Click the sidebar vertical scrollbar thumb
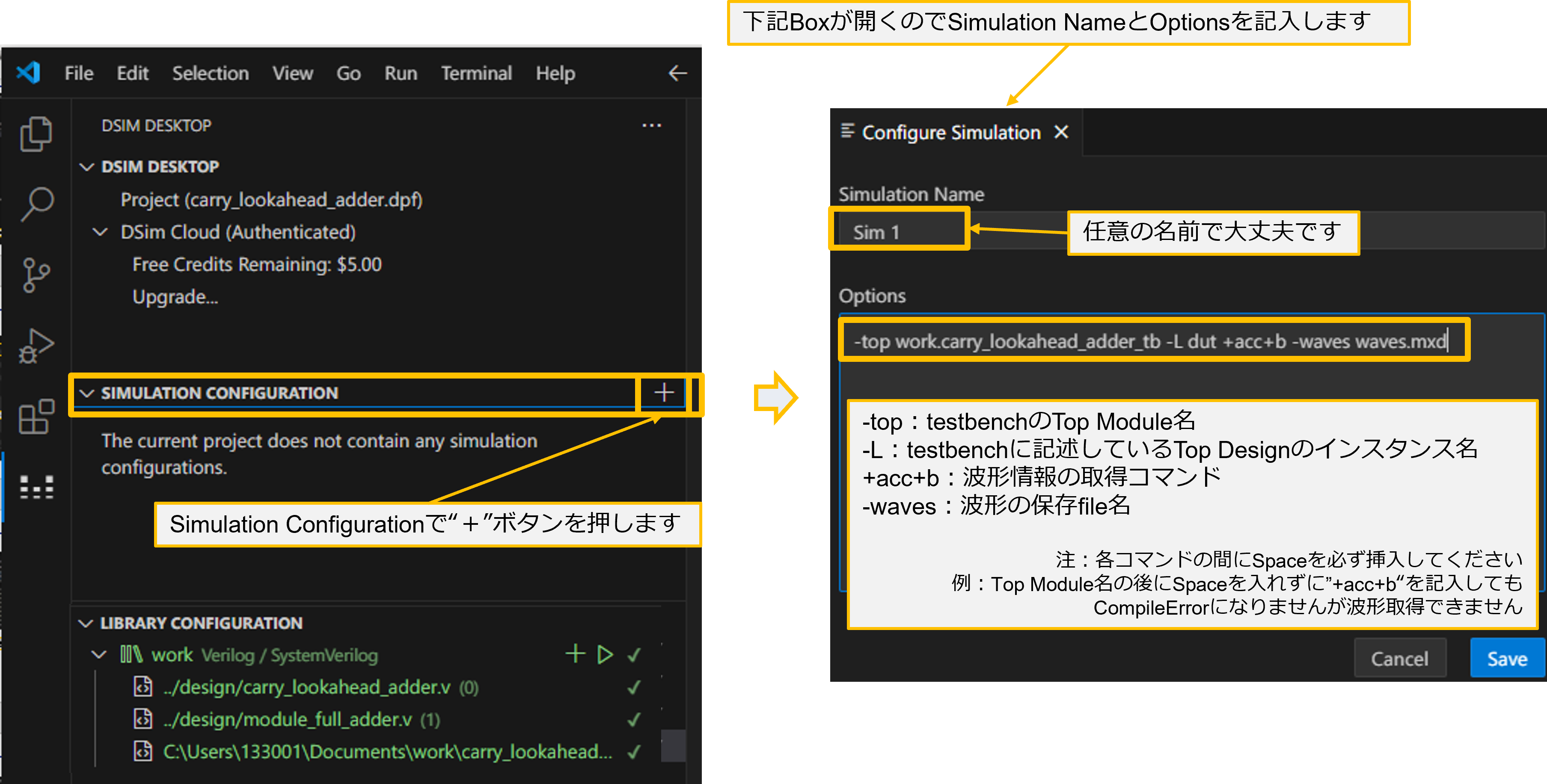The image size is (1547, 784). (x=673, y=746)
